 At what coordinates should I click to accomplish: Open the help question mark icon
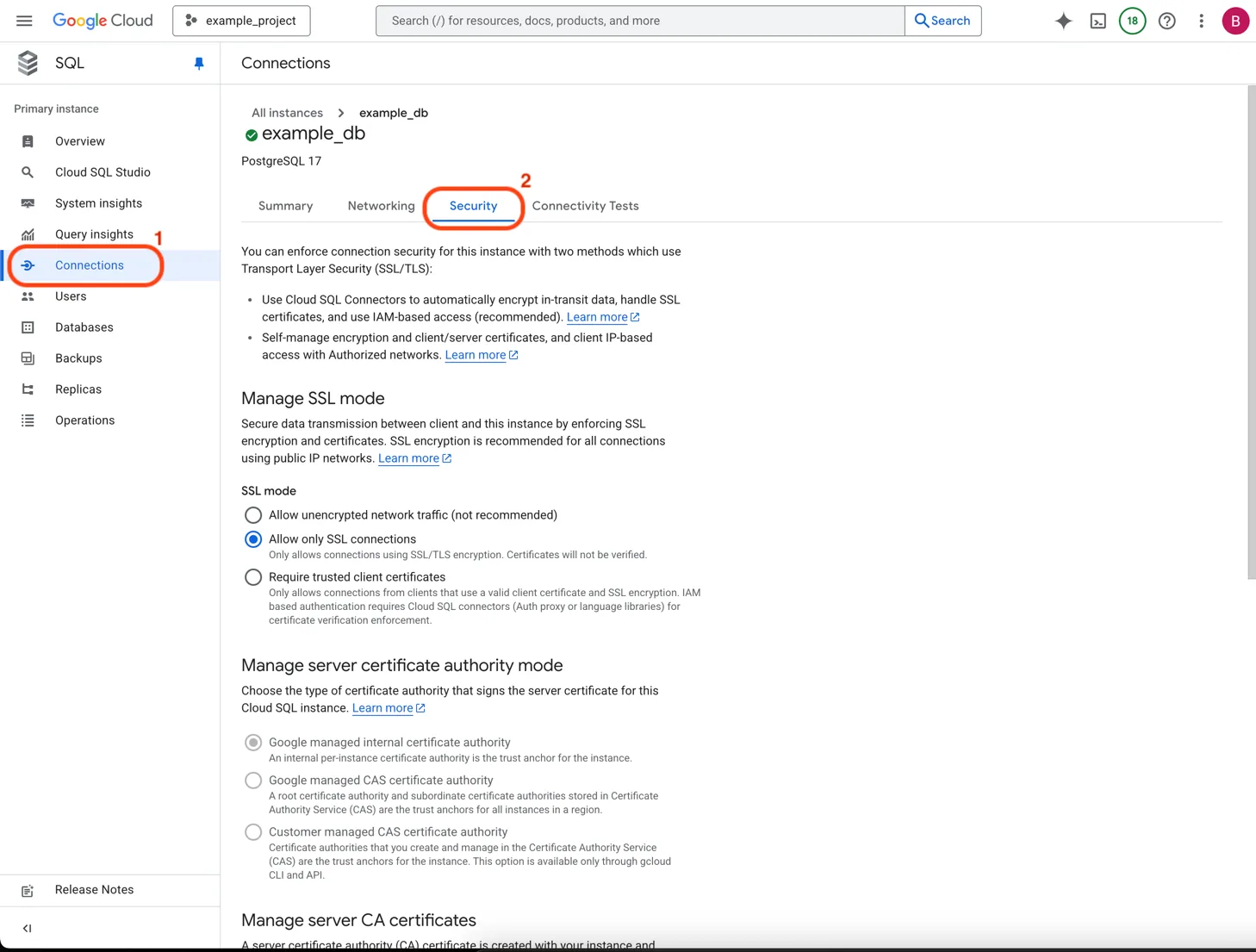[x=1167, y=21]
